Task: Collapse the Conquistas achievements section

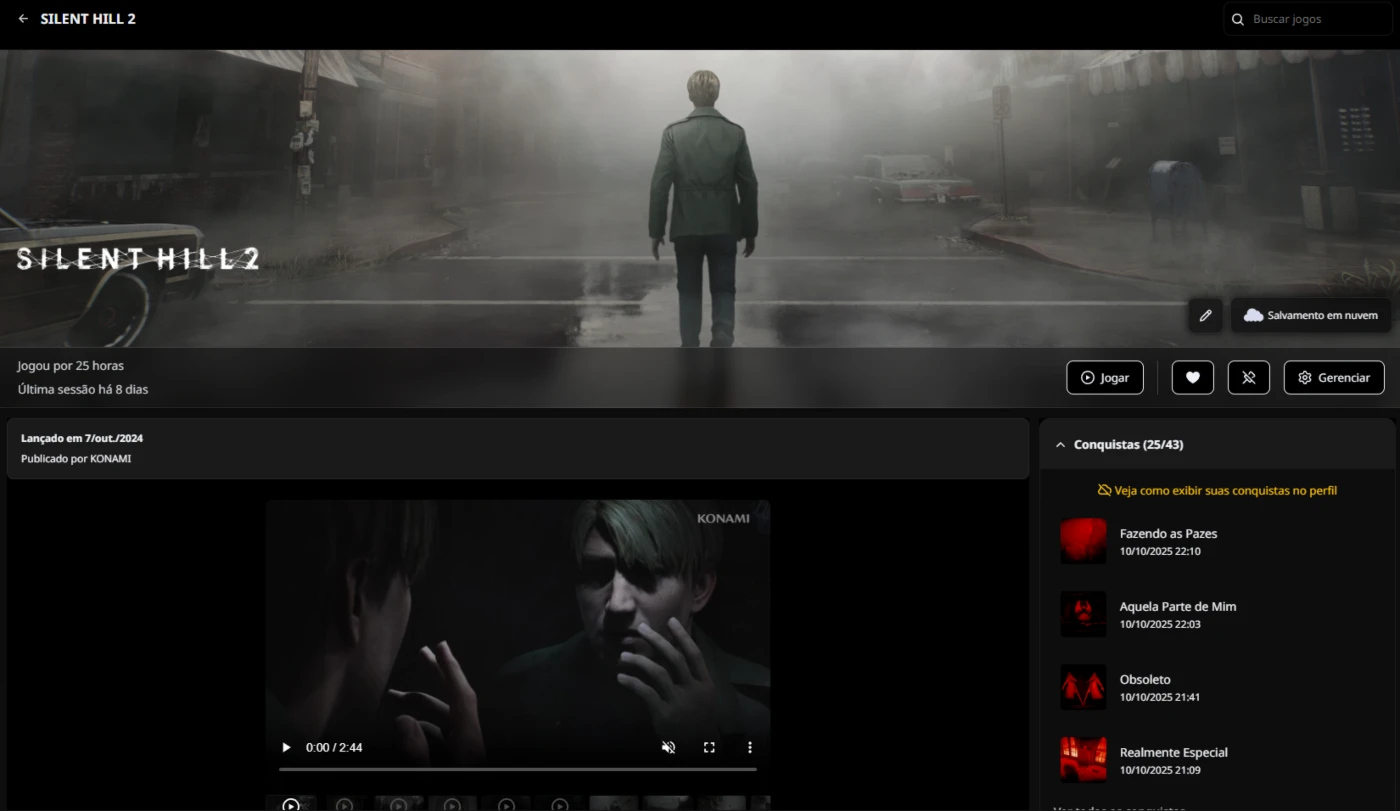Action: (1061, 445)
